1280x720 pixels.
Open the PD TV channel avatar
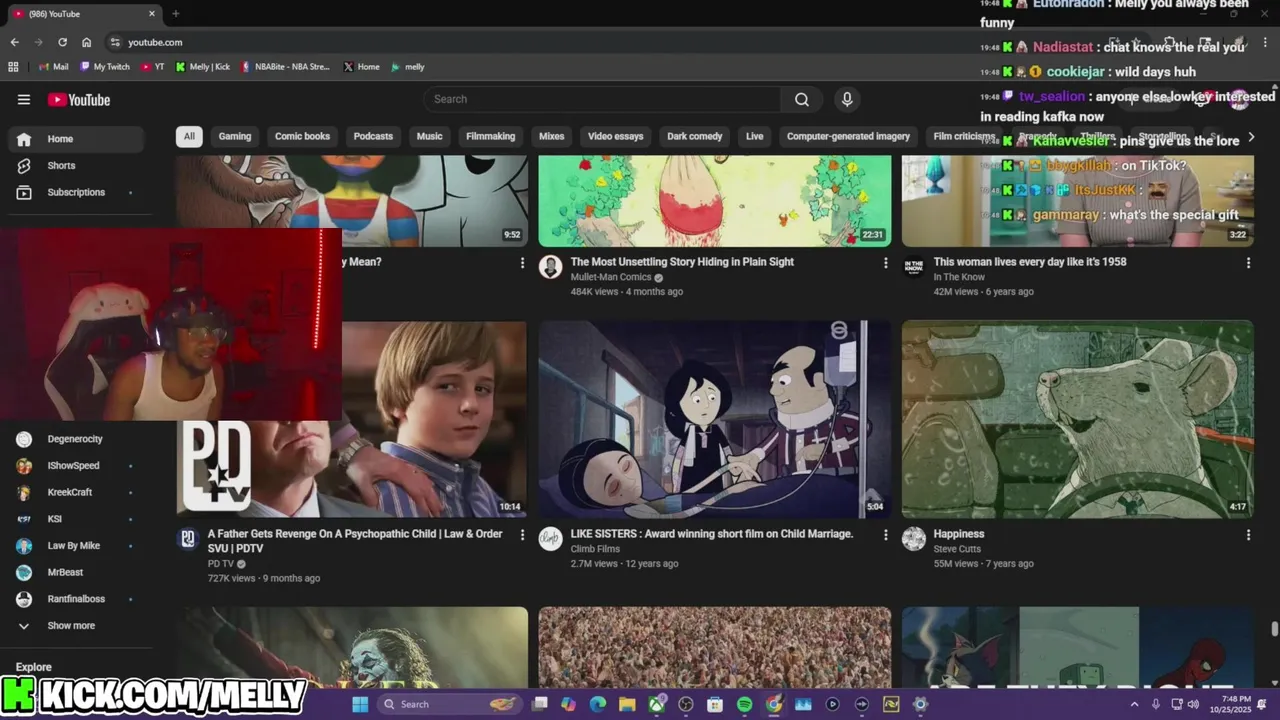click(x=188, y=539)
